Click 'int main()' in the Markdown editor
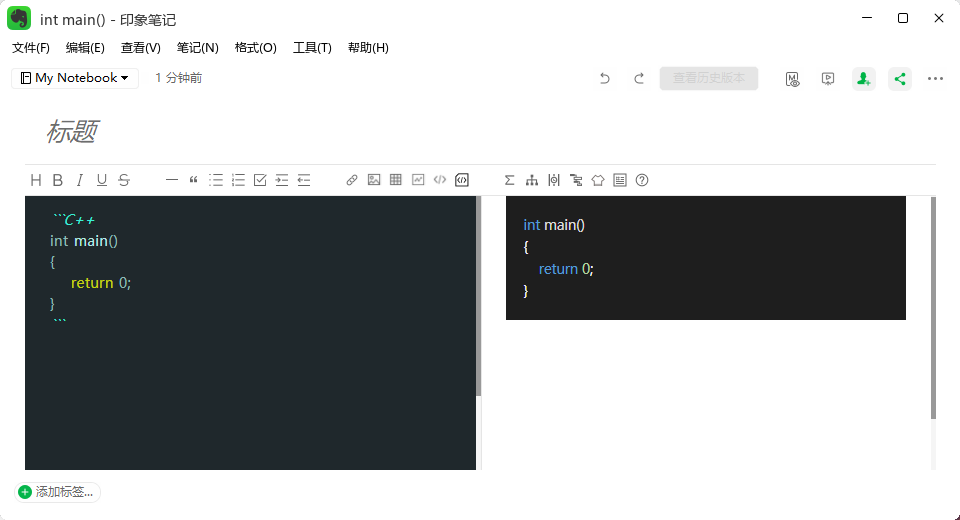 pos(84,241)
